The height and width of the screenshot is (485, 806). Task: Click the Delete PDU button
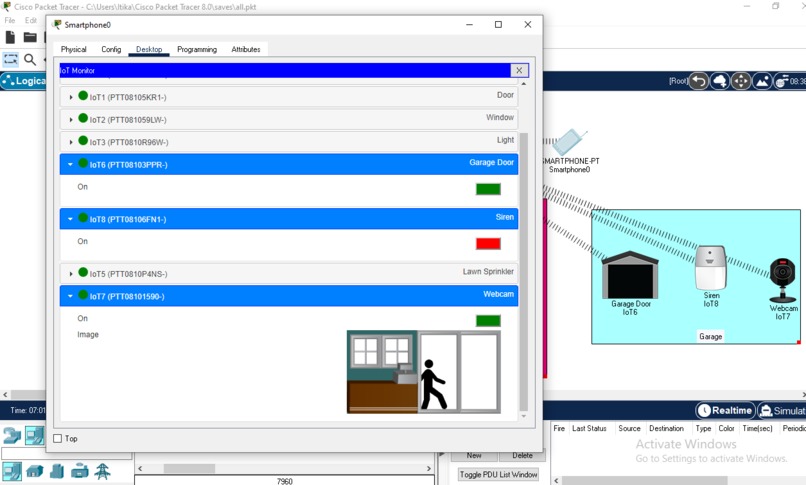[522, 455]
